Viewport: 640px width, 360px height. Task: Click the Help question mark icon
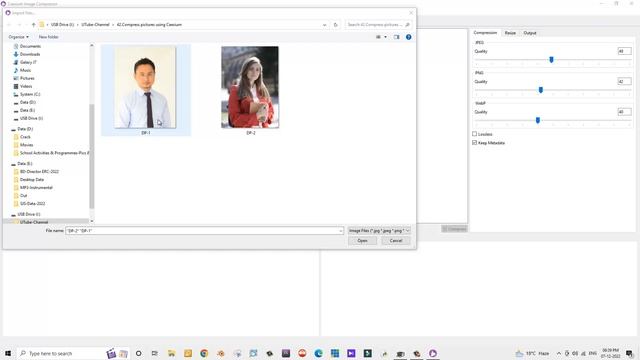408,37
